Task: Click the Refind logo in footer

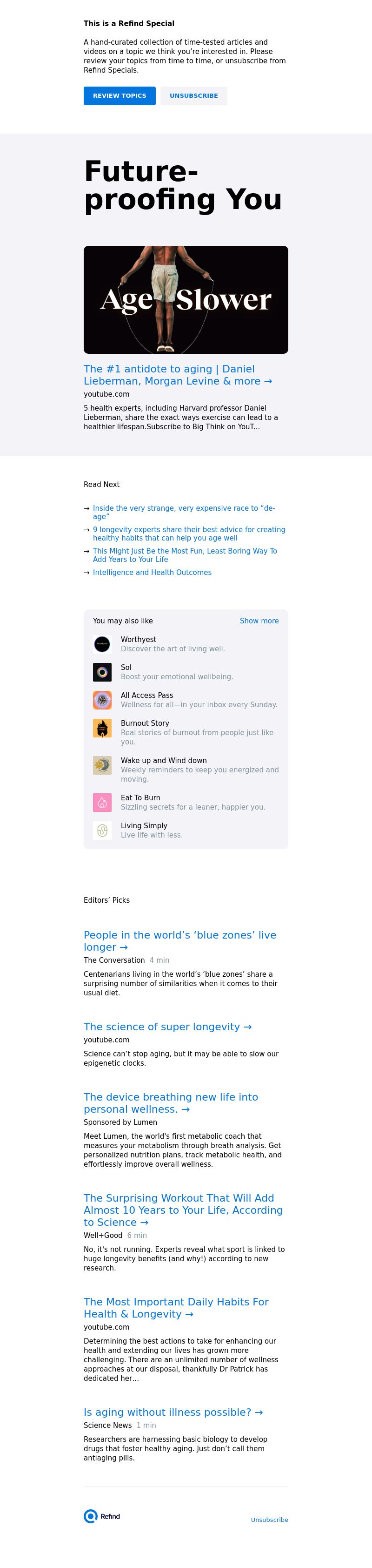Action: click(x=102, y=1516)
